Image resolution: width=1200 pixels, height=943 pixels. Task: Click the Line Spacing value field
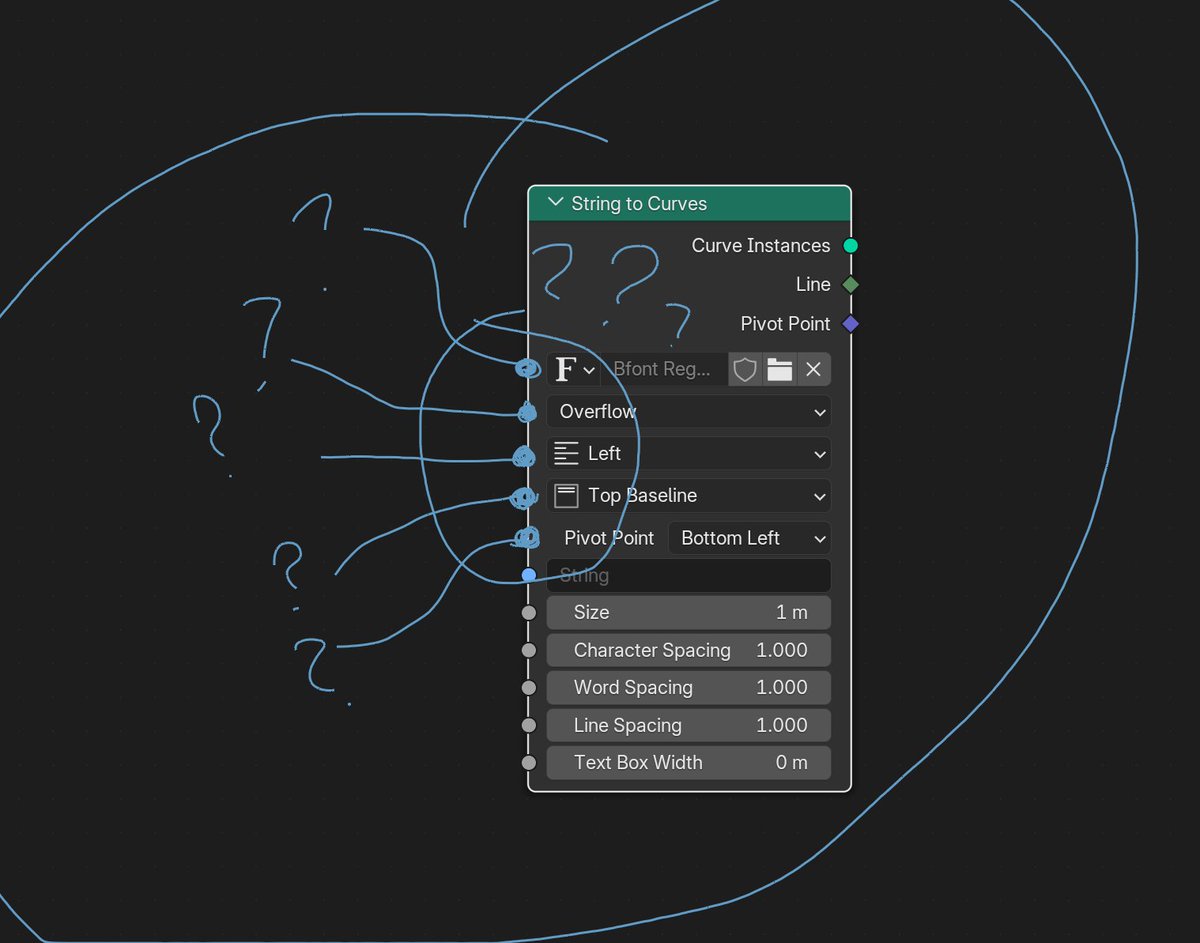689,725
